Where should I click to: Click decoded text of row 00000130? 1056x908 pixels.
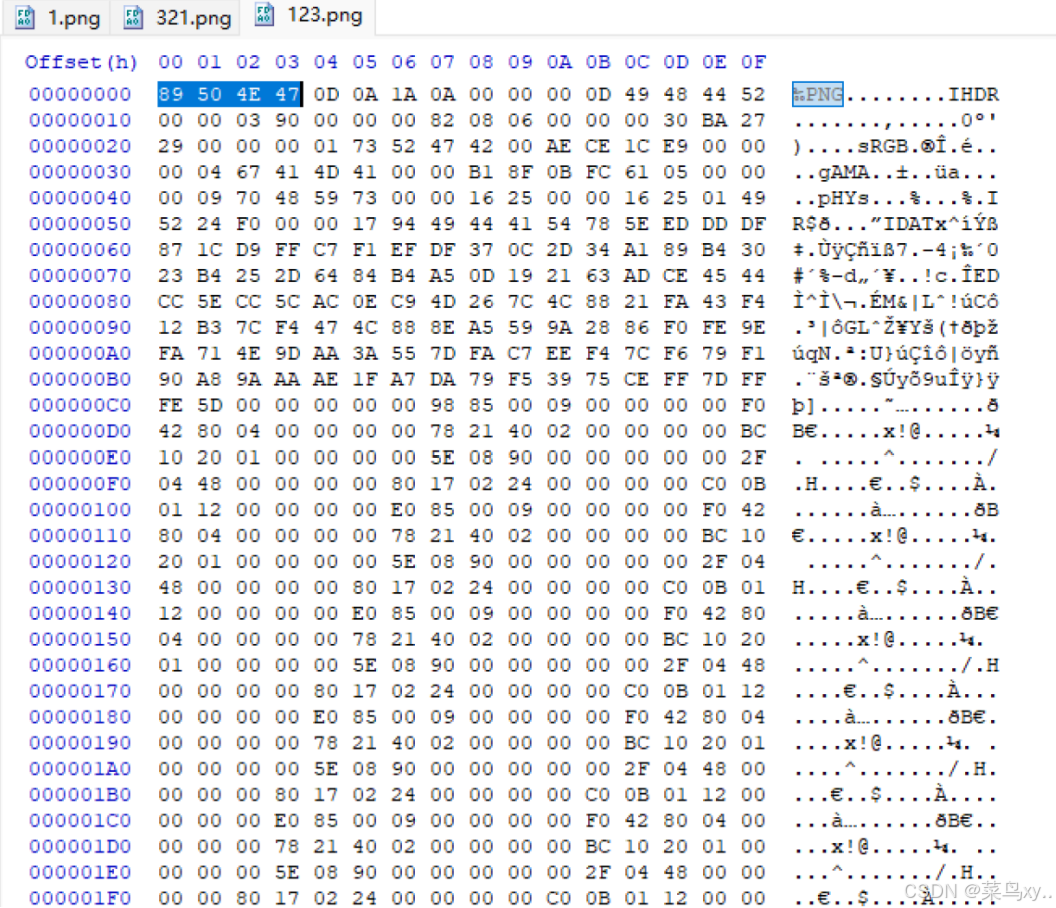pos(896,587)
